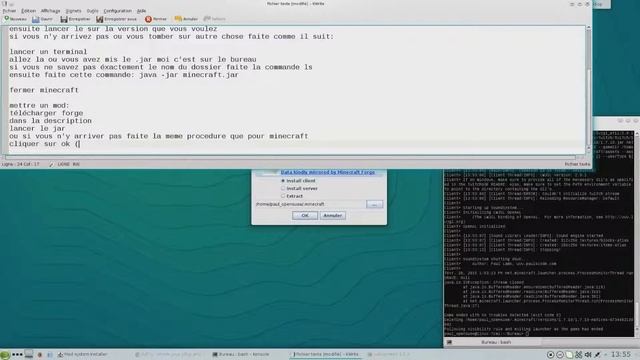Click the 'Ligne : 24 Col : 17' status entry

[x=20, y=164]
